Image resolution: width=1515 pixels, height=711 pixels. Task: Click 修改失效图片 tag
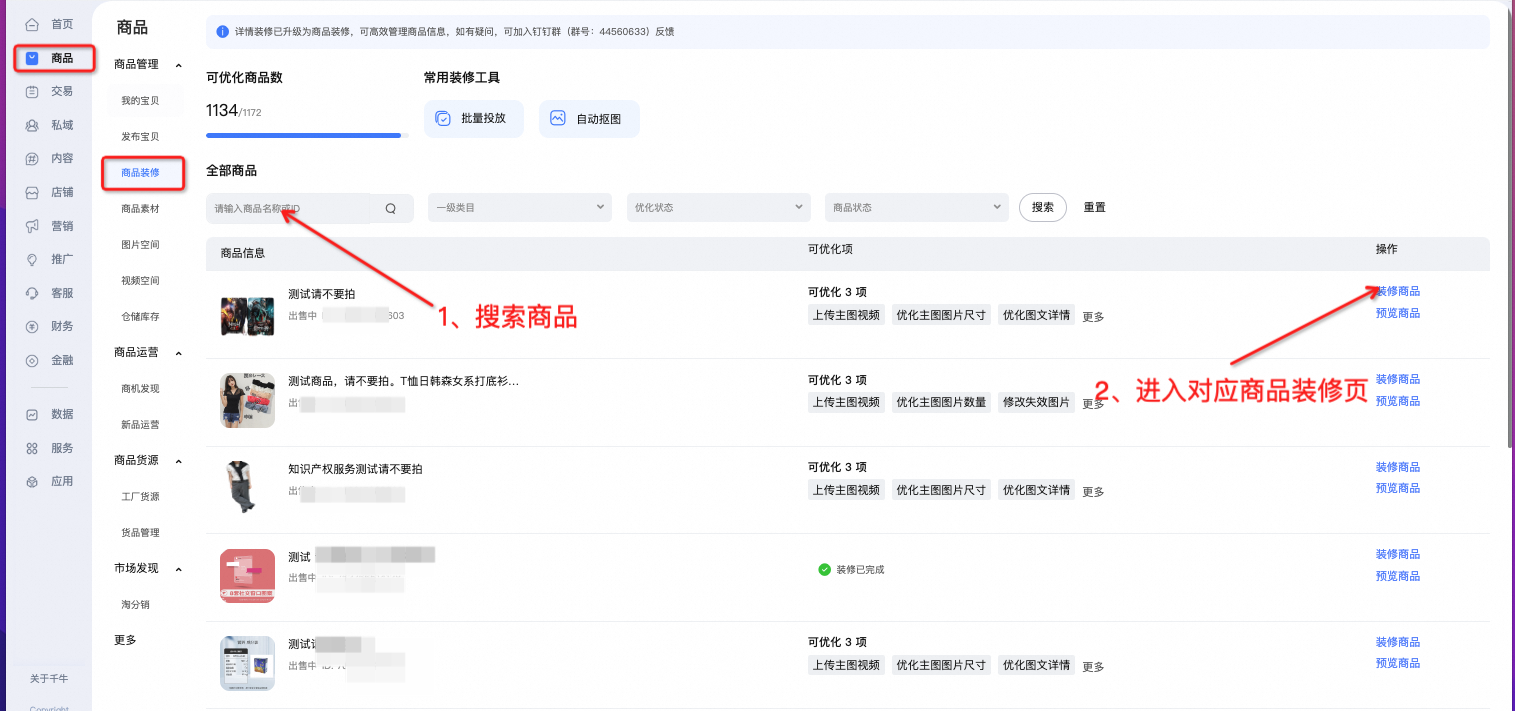[1036, 402]
